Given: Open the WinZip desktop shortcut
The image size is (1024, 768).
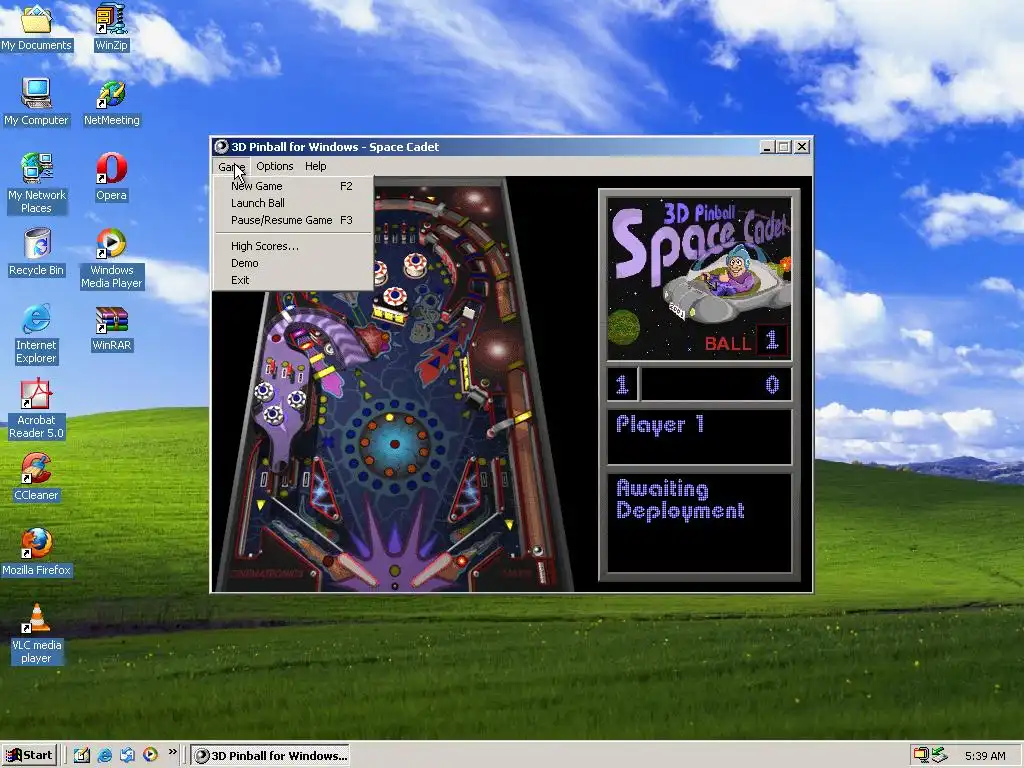Looking at the screenshot, I should (x=111, y=26).
